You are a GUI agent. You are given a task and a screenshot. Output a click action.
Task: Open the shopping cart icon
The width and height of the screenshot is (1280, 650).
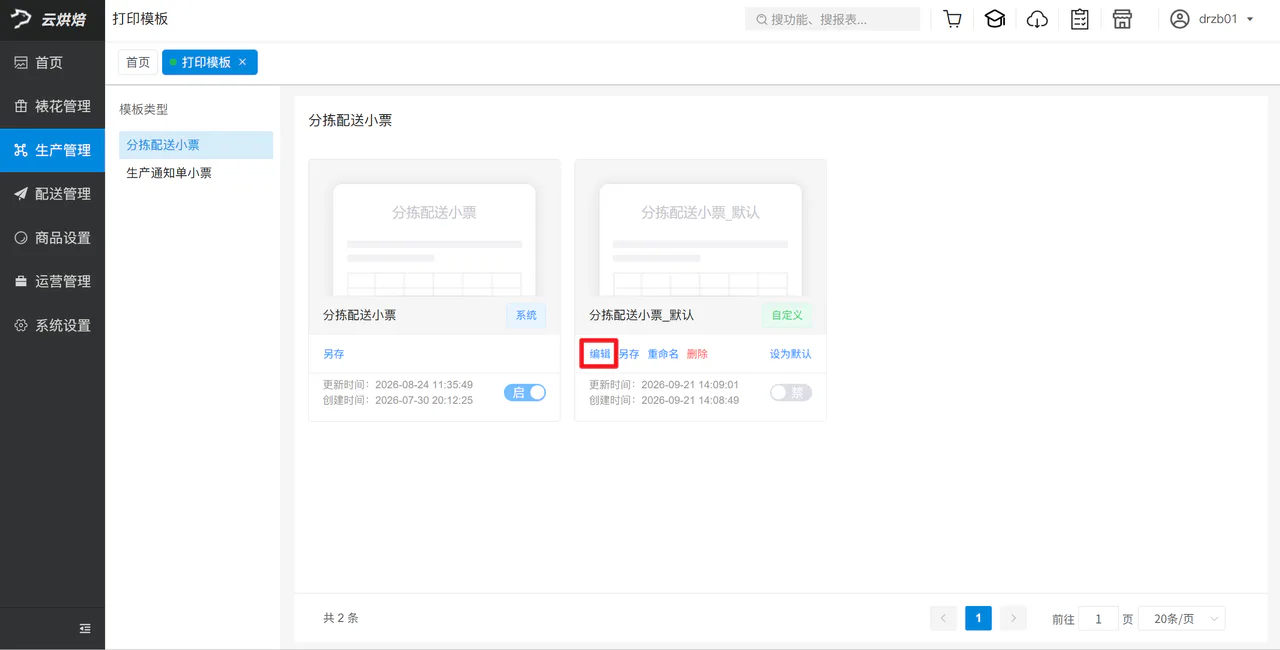(953, 19)
